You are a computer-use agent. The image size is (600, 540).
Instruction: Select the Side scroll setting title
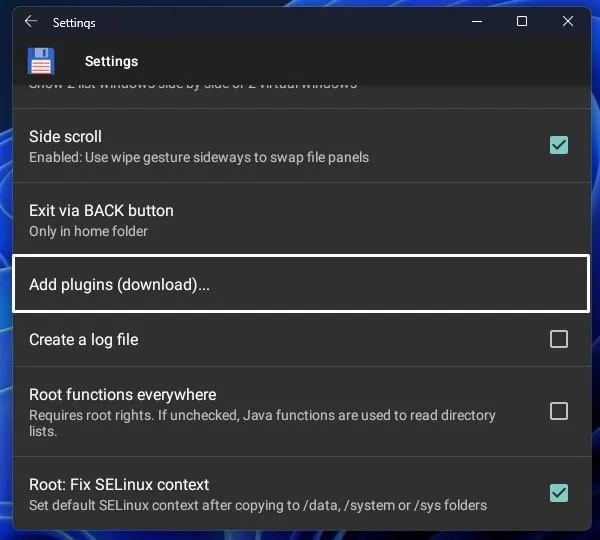click(65, 137)
